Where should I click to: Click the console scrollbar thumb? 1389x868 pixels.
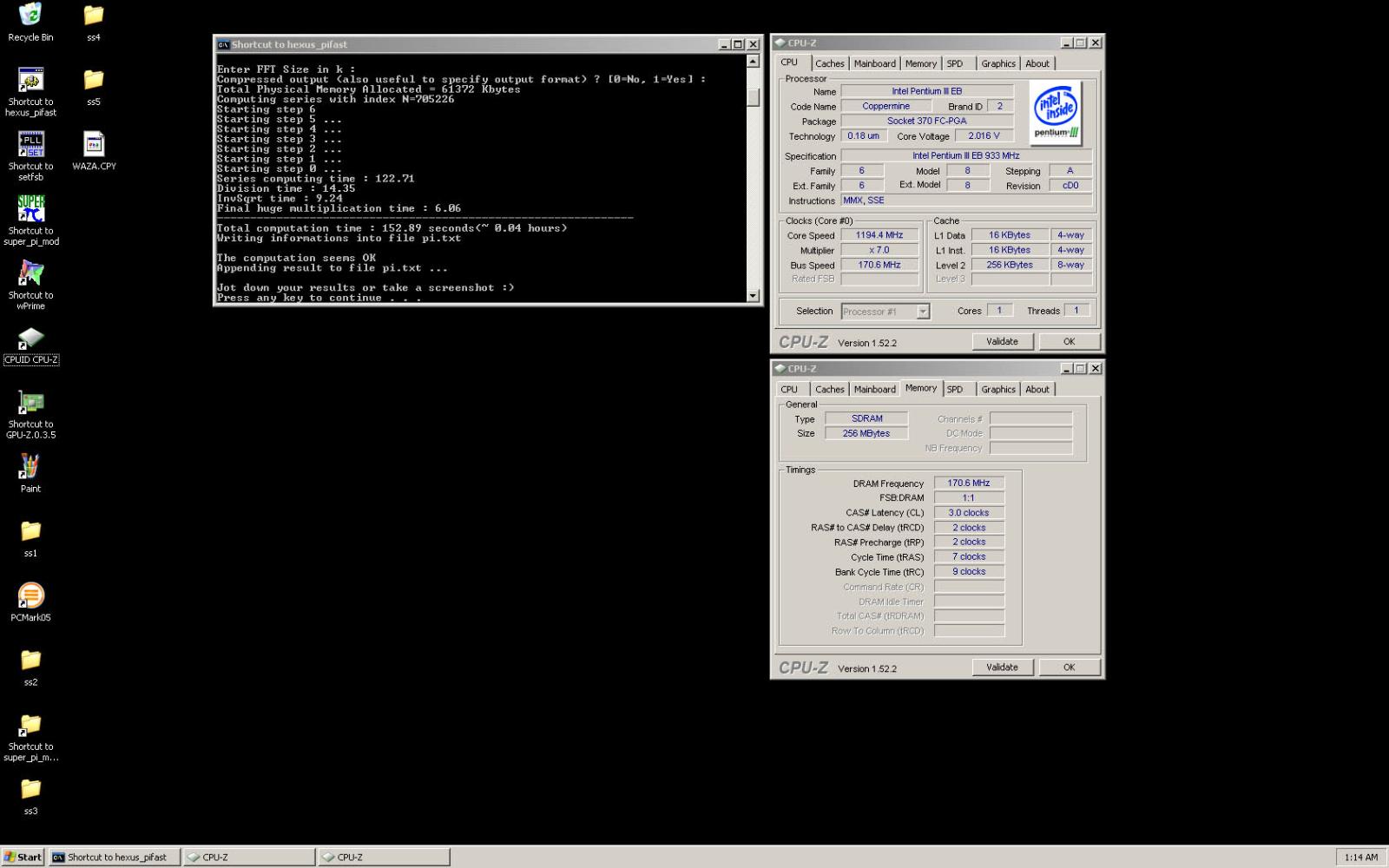pyautogui.click(x=753, y=97)
